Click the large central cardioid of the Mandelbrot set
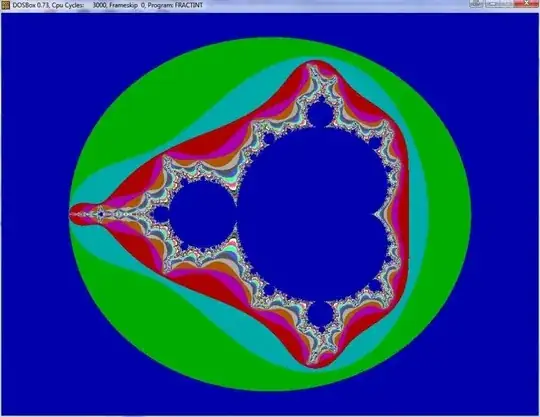This screenshot has width=540, height=417. [312, 215]
